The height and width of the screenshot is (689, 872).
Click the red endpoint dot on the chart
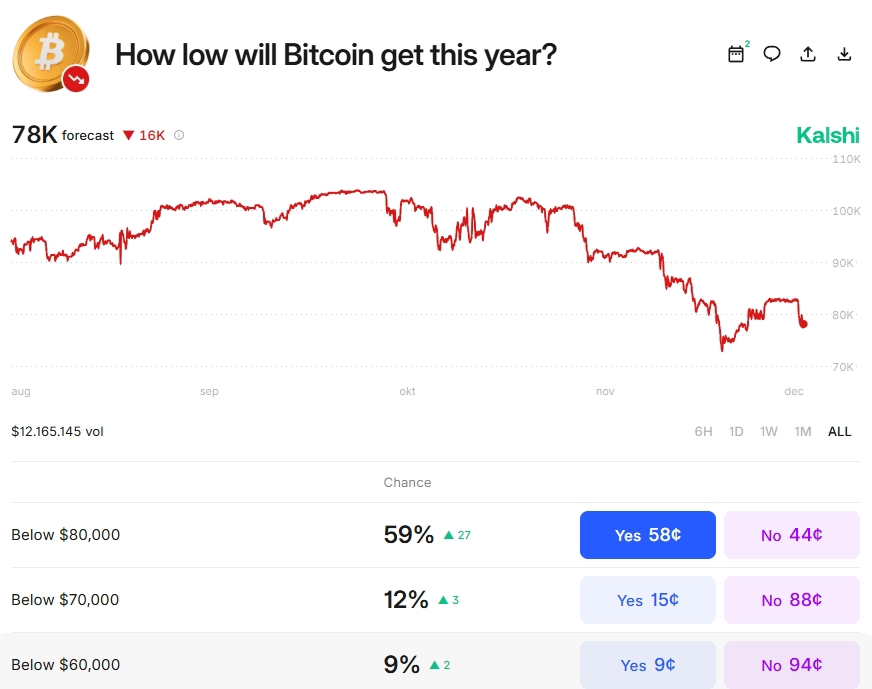(803, 323)
